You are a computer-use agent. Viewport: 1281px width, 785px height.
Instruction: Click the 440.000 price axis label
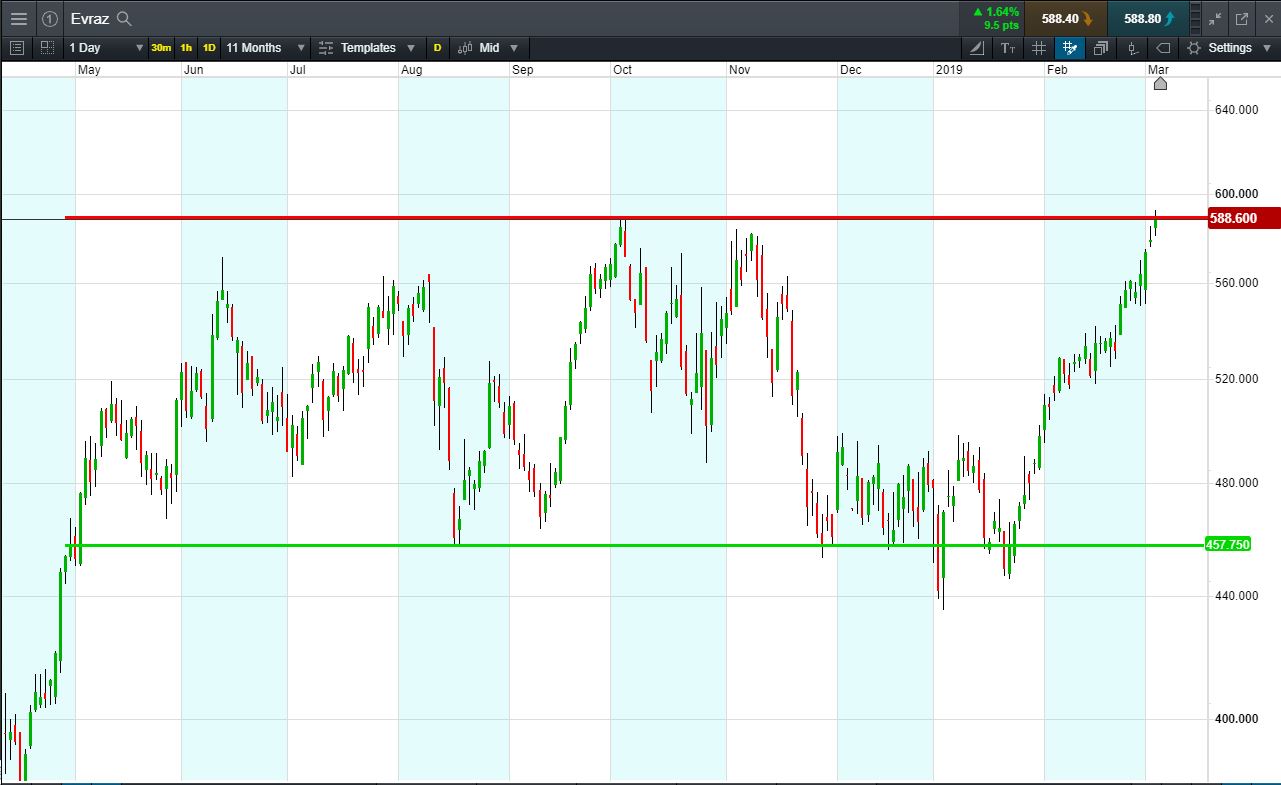1236,596
